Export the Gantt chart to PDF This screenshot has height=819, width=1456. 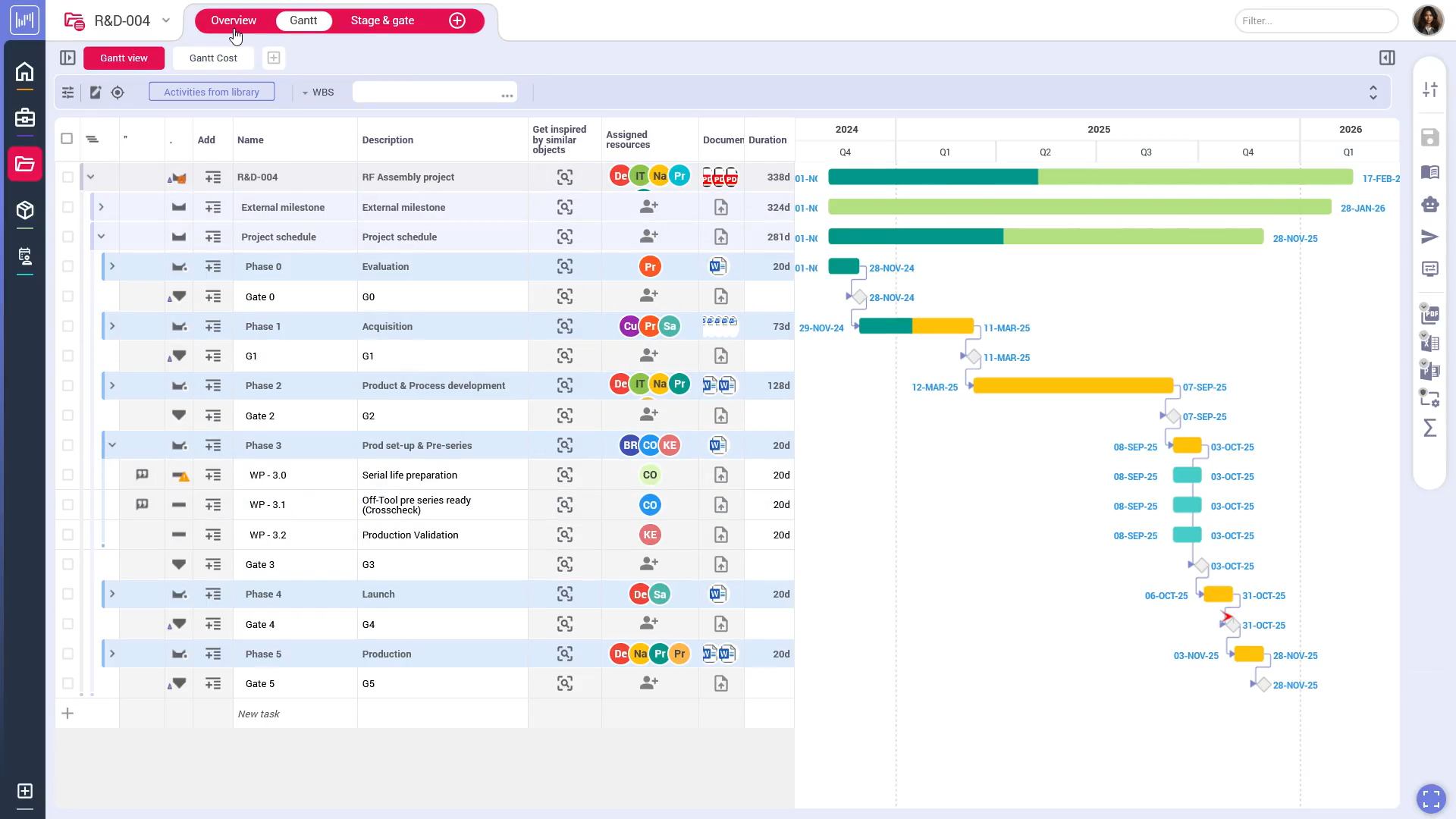point(1432,314)
